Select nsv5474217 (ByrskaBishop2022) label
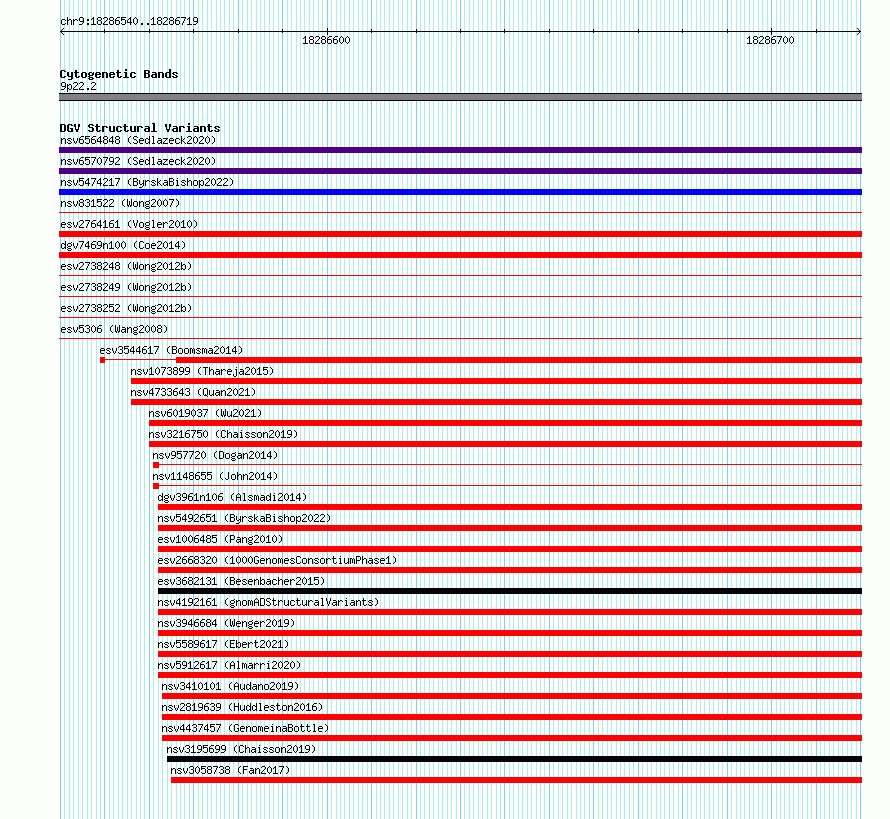Viewport: 890px width, 819px height. click(x=147, y=182)
